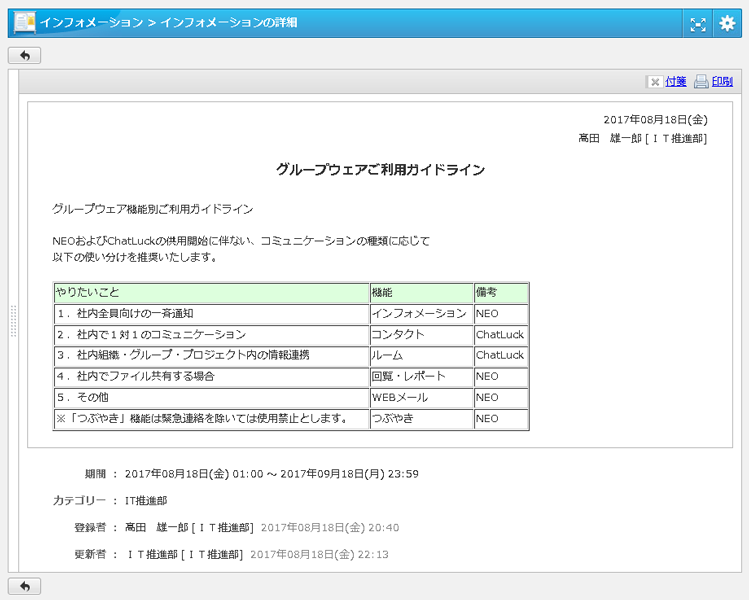749x600 pixels.
Task: Open the 印刷 print link
Action: coord(722,82)
